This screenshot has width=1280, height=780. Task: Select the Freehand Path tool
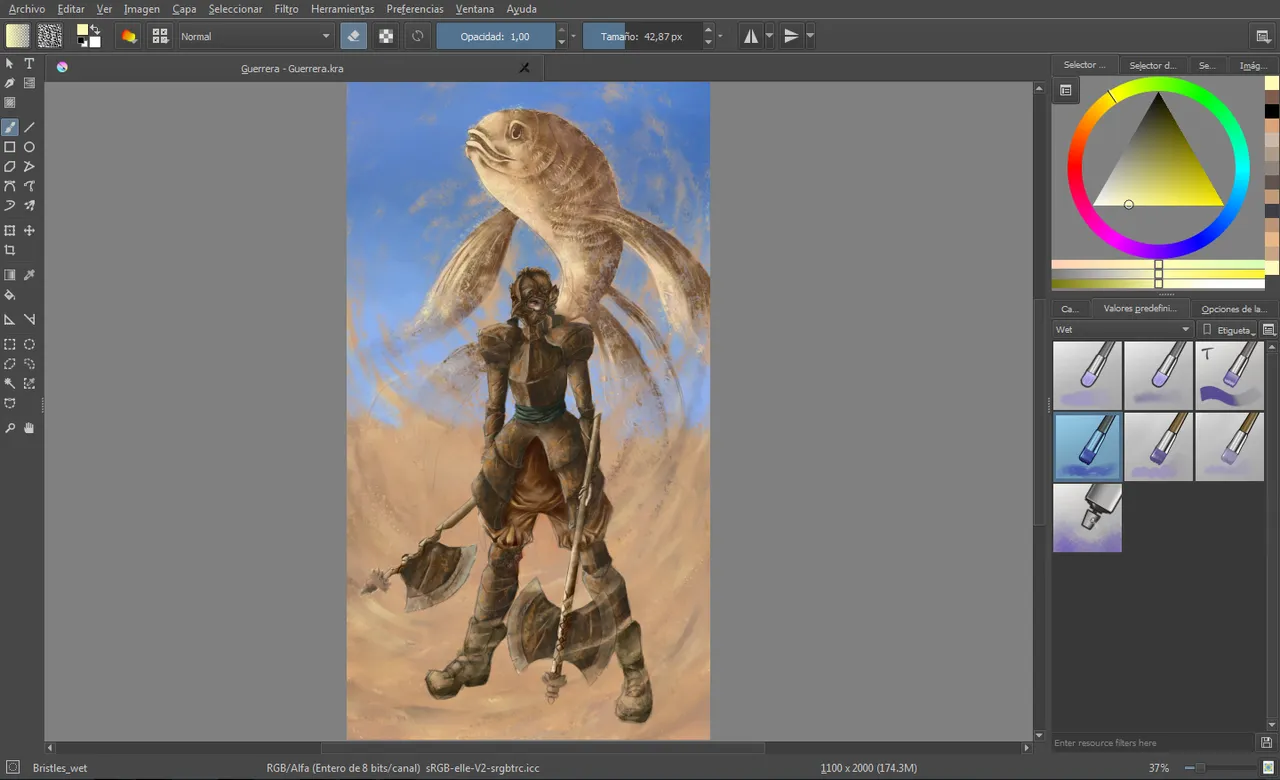pos(30,186)
